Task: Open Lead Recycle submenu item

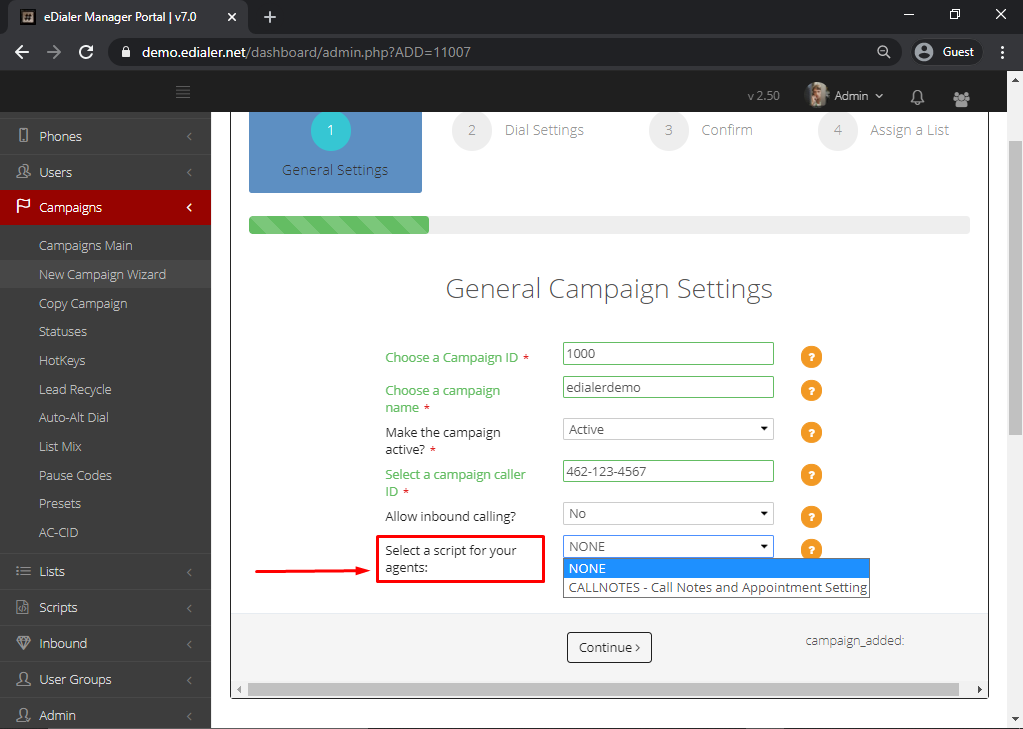Action: [x=75, y=390]
